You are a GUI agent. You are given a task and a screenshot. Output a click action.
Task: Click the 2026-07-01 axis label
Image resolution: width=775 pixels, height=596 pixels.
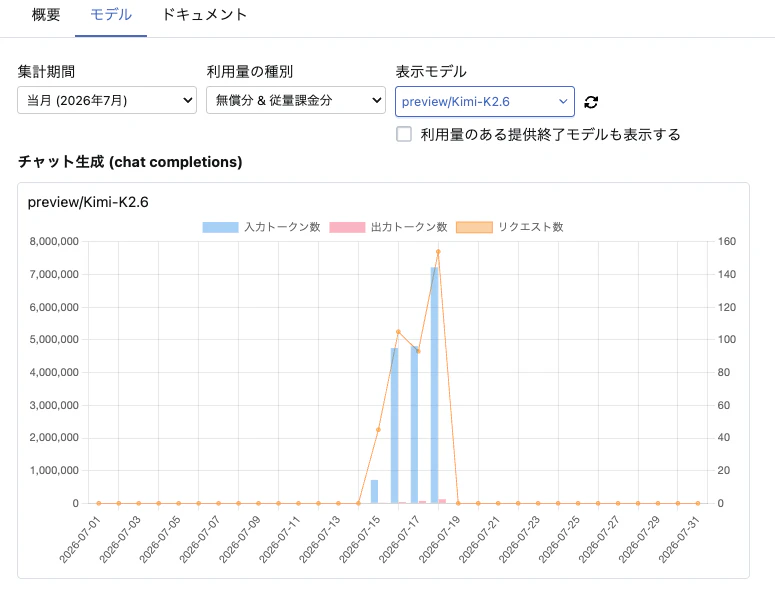pyautogui.click(x=80, y=539)
